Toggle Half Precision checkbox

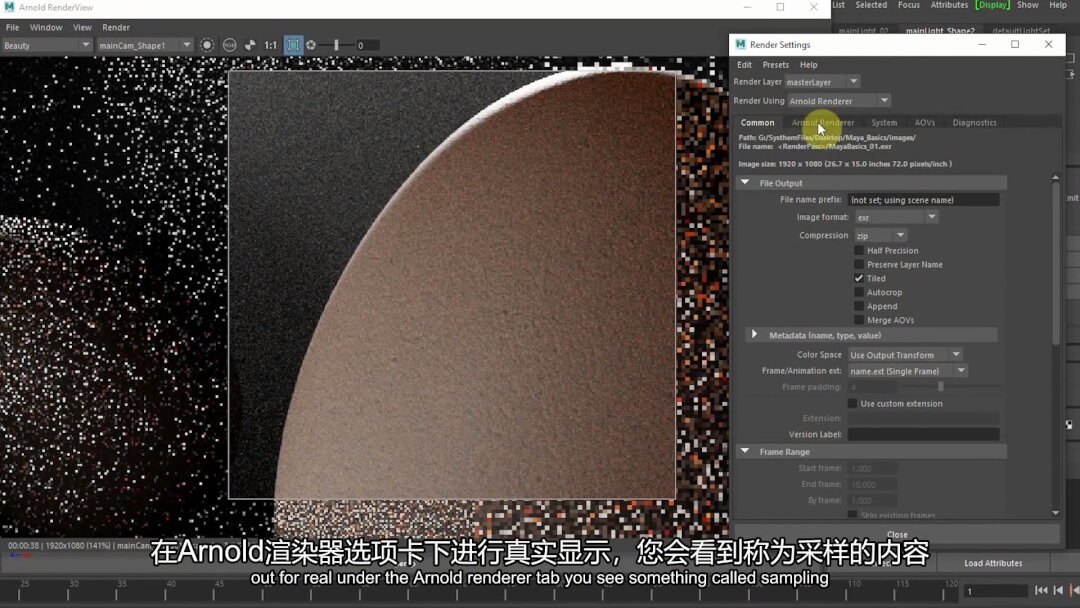tap(859, 251)
